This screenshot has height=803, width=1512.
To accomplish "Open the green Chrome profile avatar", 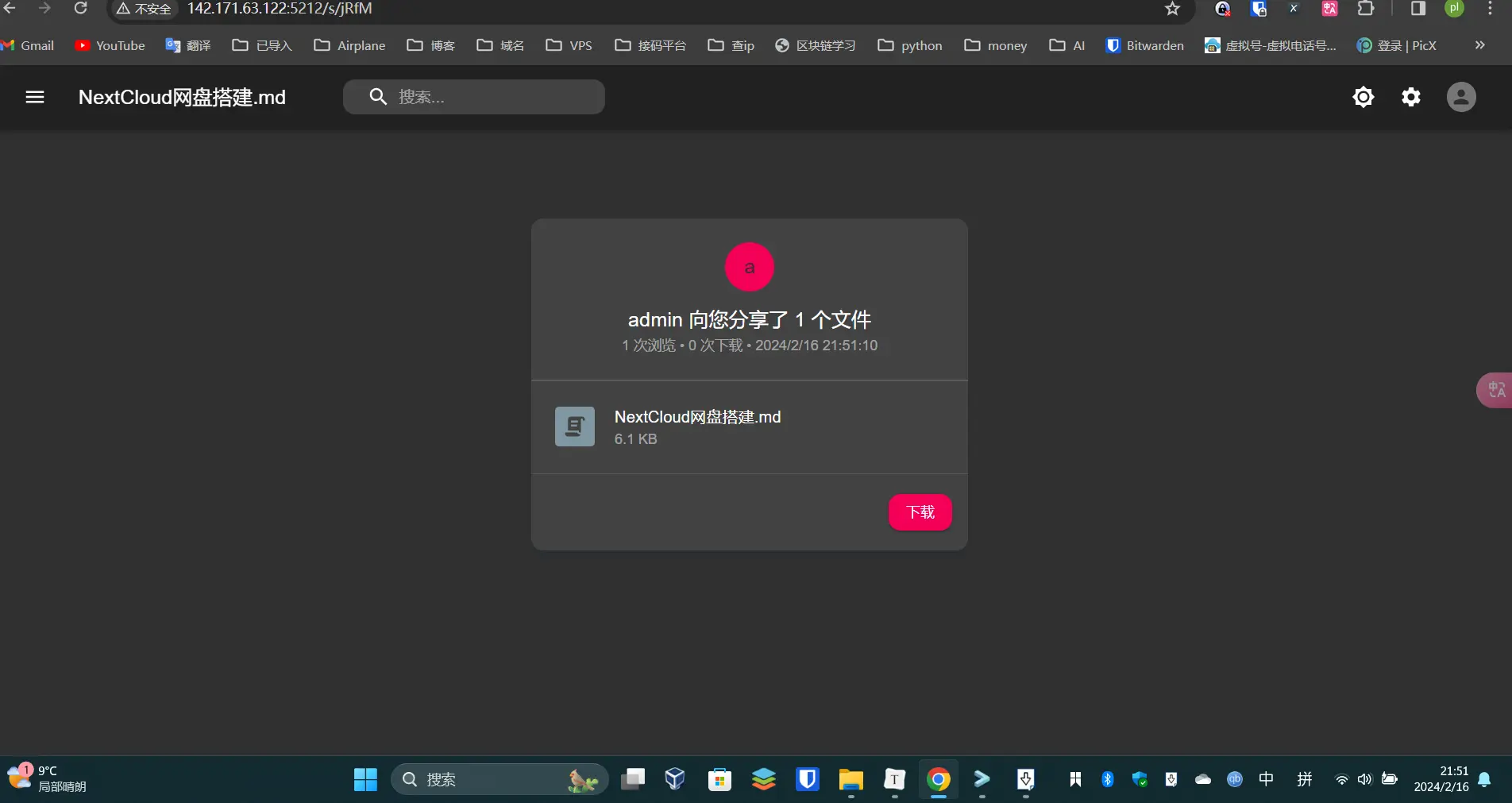I will click(1454, 8).
